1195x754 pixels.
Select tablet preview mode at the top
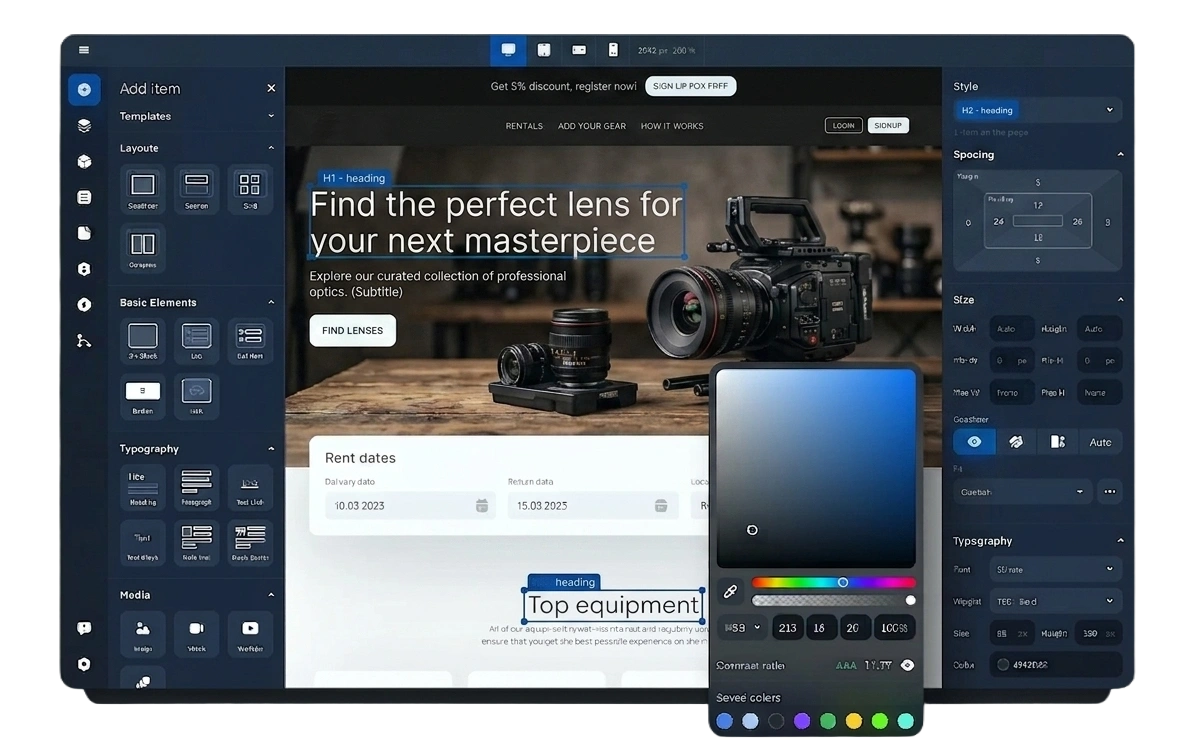(543, 49)
